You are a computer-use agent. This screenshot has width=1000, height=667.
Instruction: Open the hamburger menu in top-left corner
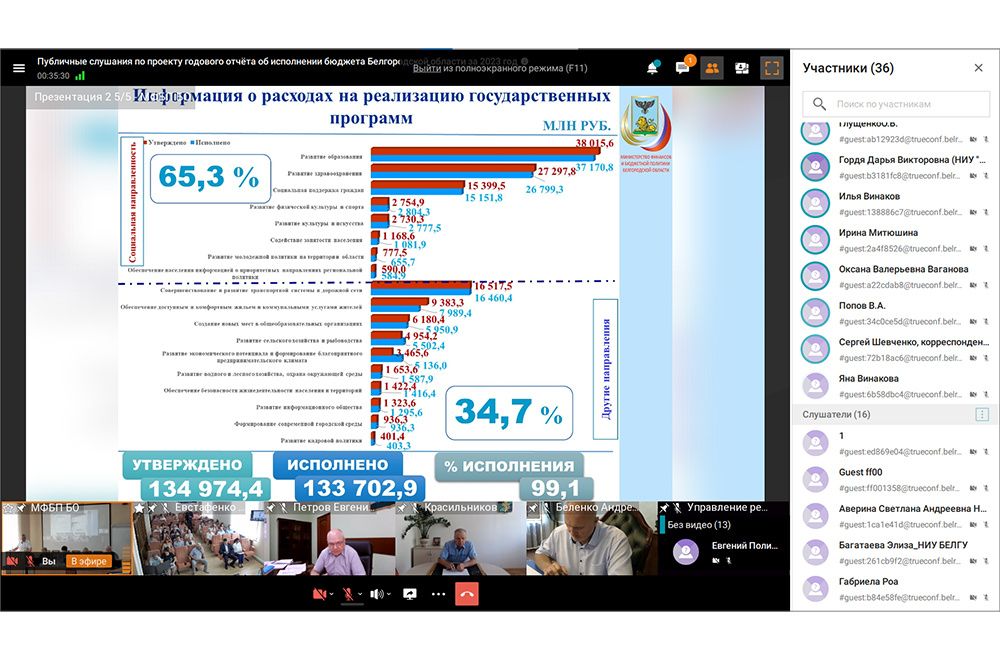(x=18, y=68)
